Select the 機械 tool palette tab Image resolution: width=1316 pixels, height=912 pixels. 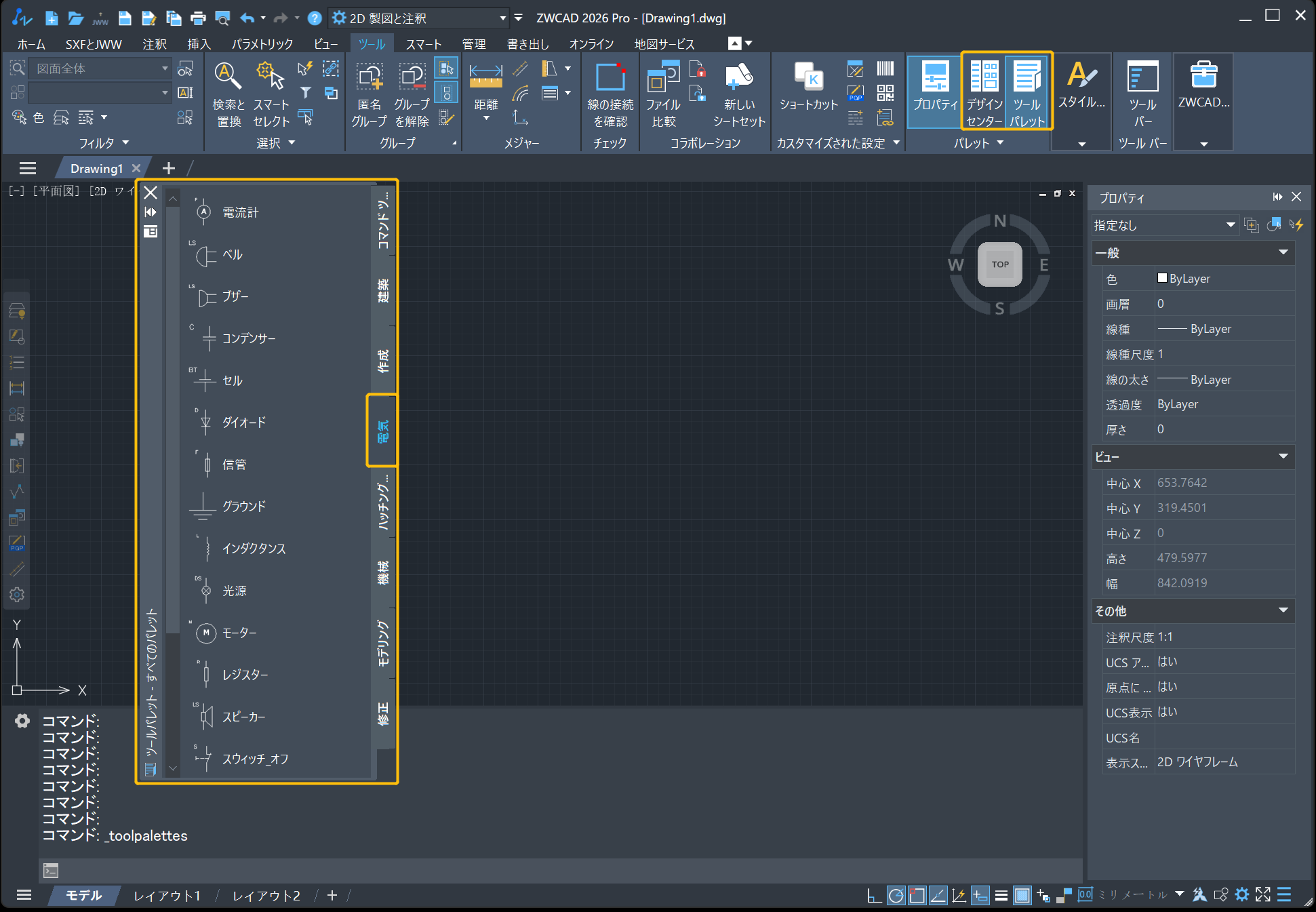click(384, 573)
